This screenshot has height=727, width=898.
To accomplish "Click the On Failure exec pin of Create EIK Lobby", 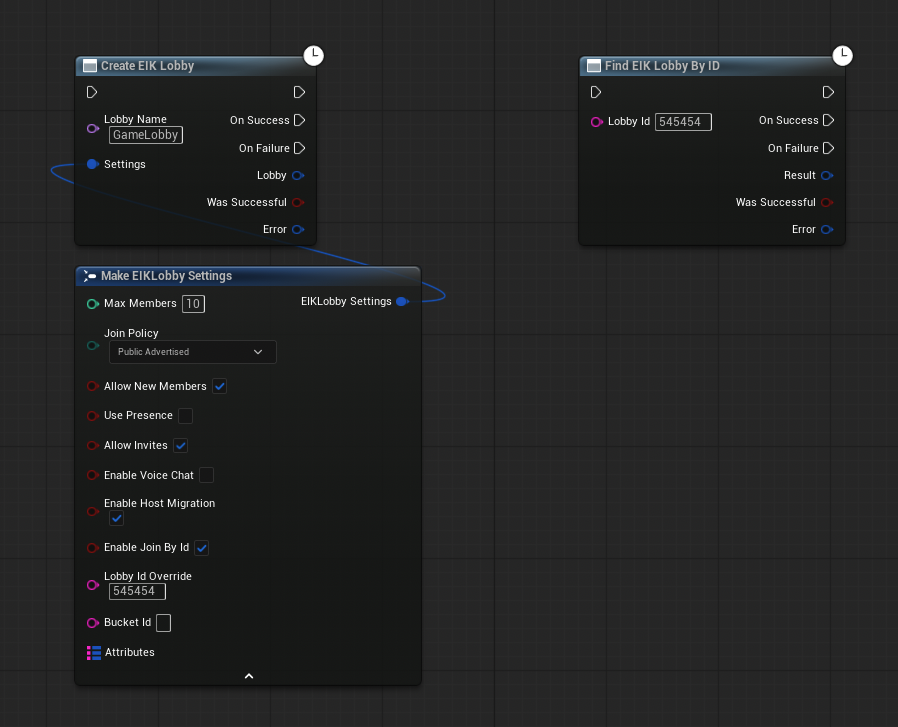I will [x=299, y=148].
